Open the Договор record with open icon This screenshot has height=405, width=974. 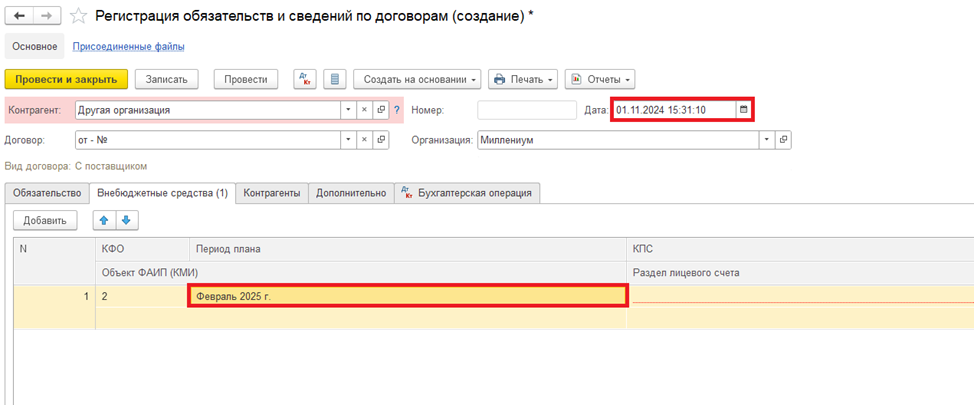(381, 140)
